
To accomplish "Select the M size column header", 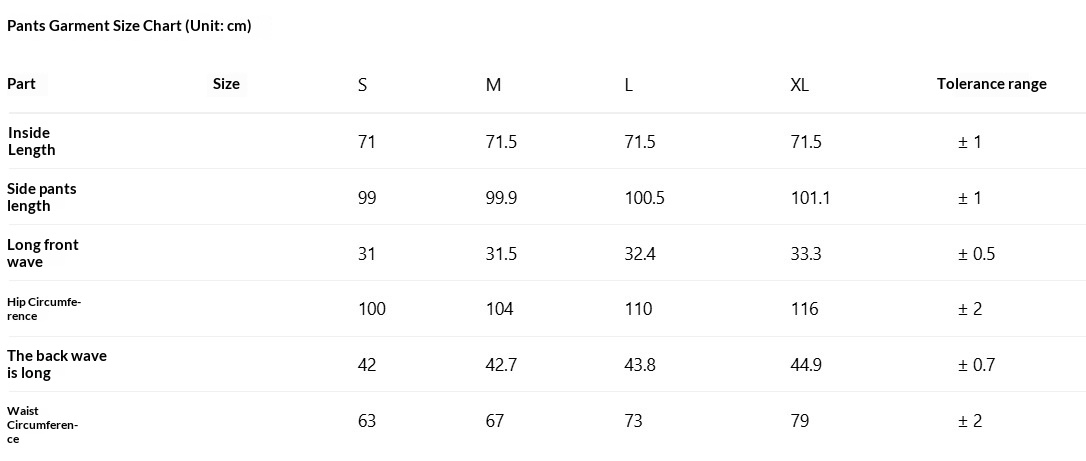I will [493, 86].
